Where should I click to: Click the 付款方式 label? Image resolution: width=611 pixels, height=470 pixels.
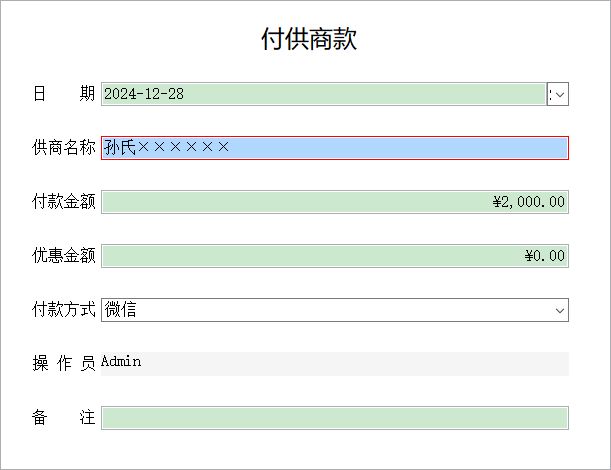64,310
